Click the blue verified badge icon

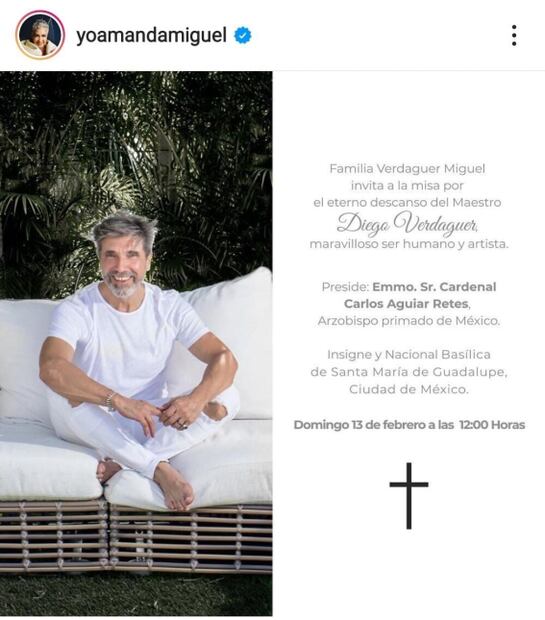click(242, 36)
